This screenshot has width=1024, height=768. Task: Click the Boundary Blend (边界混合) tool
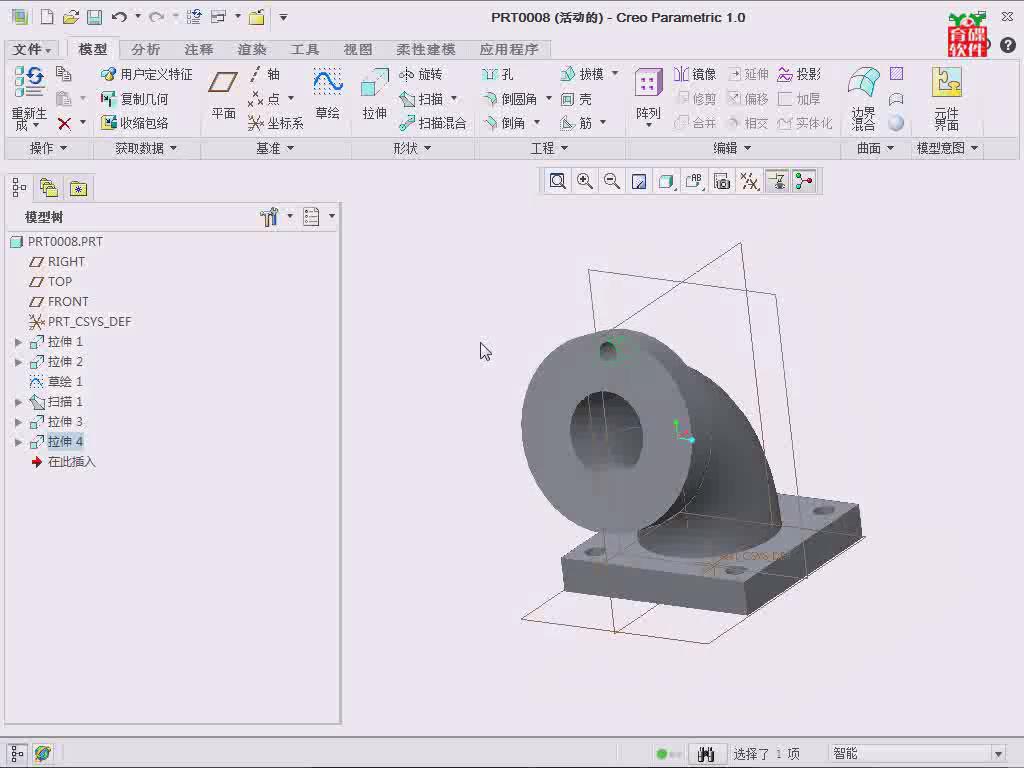(x=863, y=98)
